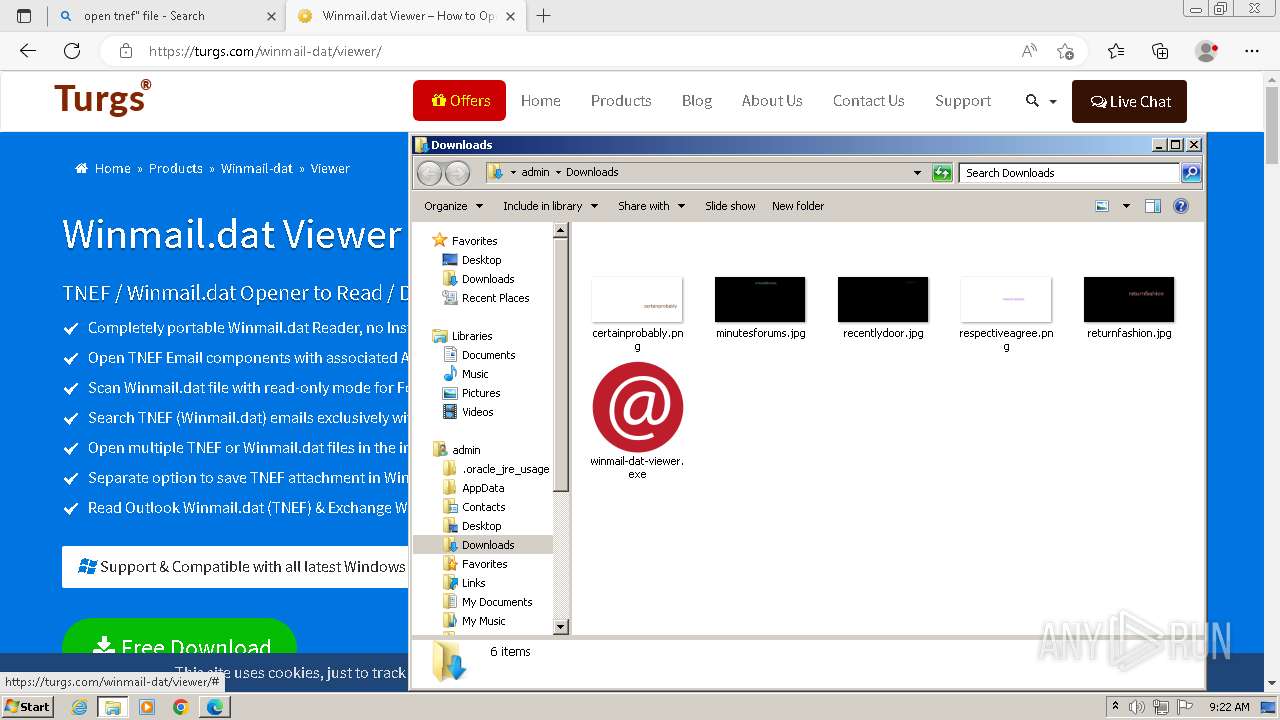Show the preview pane icon

coord(1153,206)
